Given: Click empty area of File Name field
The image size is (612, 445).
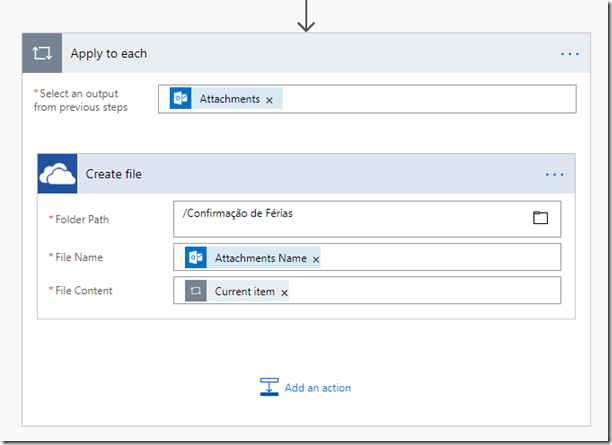Looking at the screenshot, I should coord(440,258).
